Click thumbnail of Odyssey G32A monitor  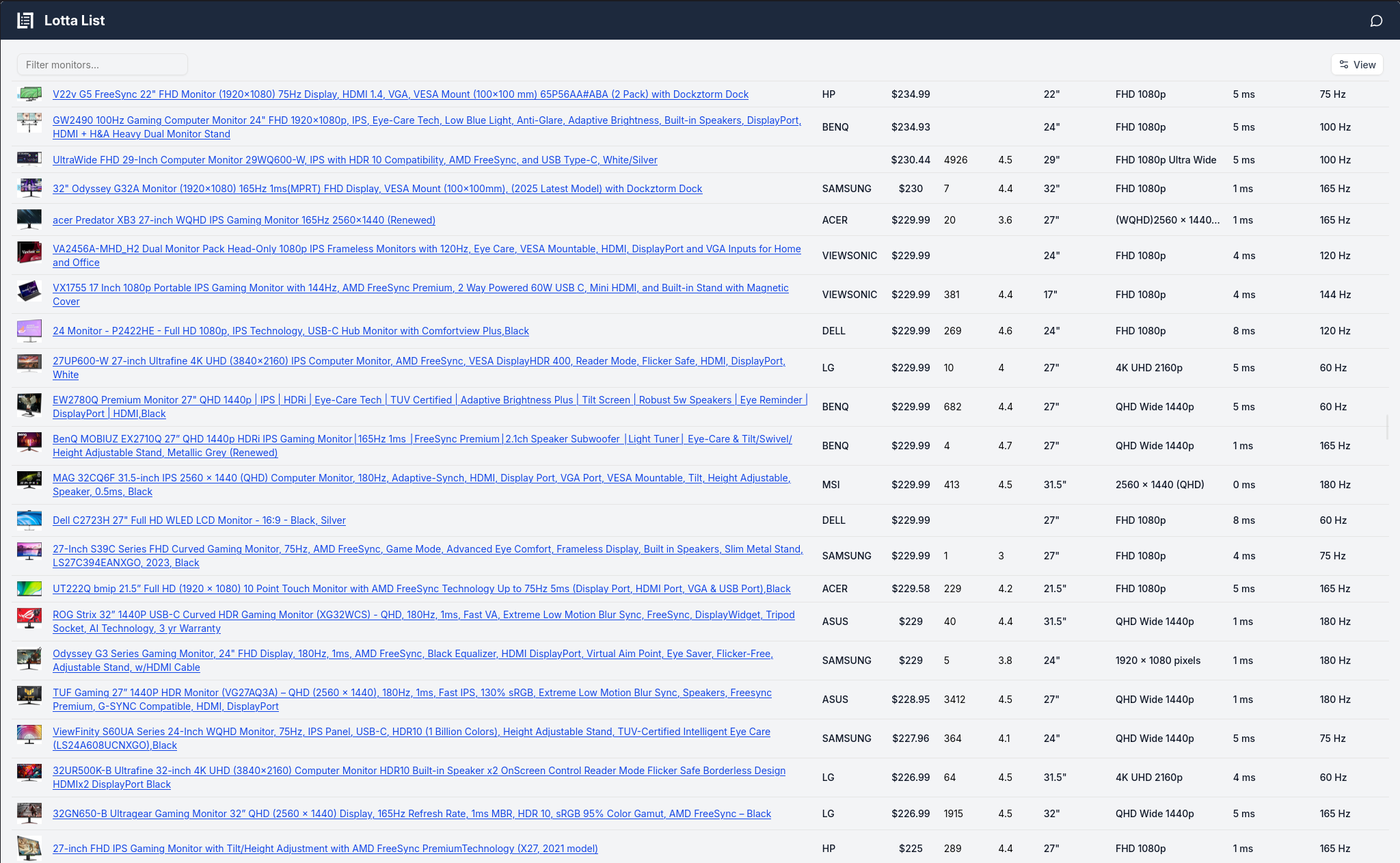coord(29,189)
